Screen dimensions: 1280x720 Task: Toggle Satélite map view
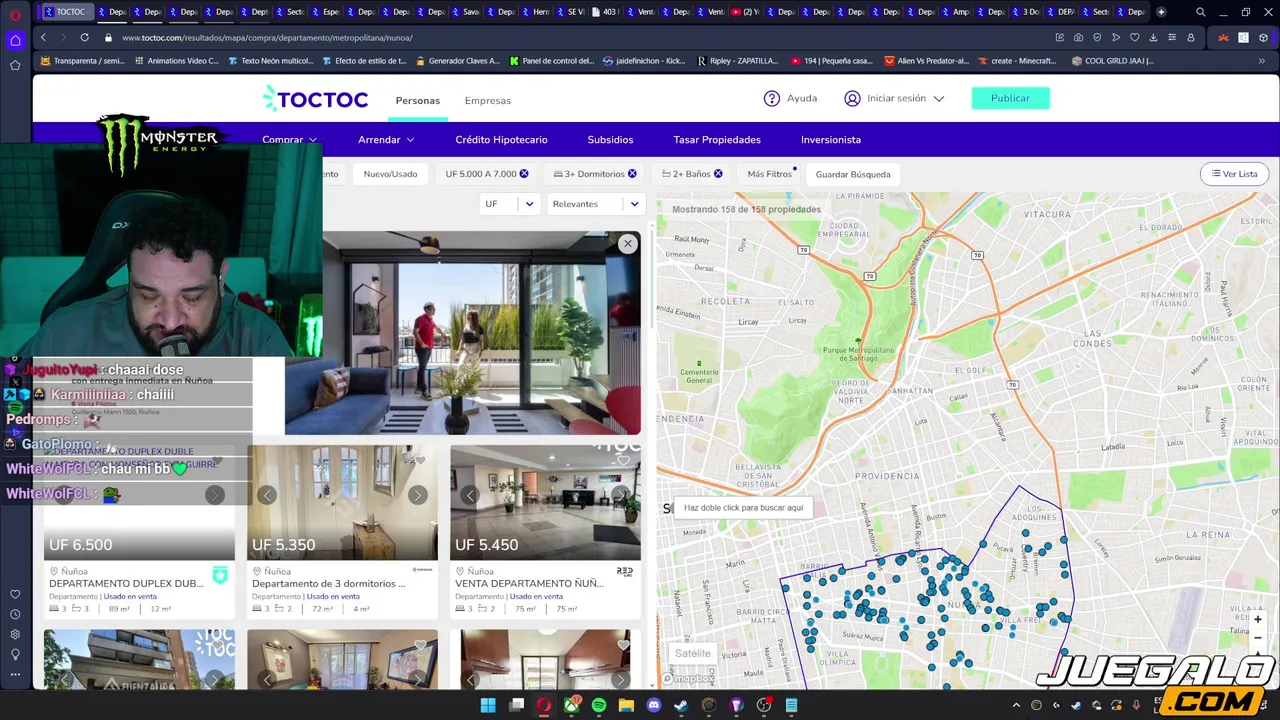pos(692,654)
